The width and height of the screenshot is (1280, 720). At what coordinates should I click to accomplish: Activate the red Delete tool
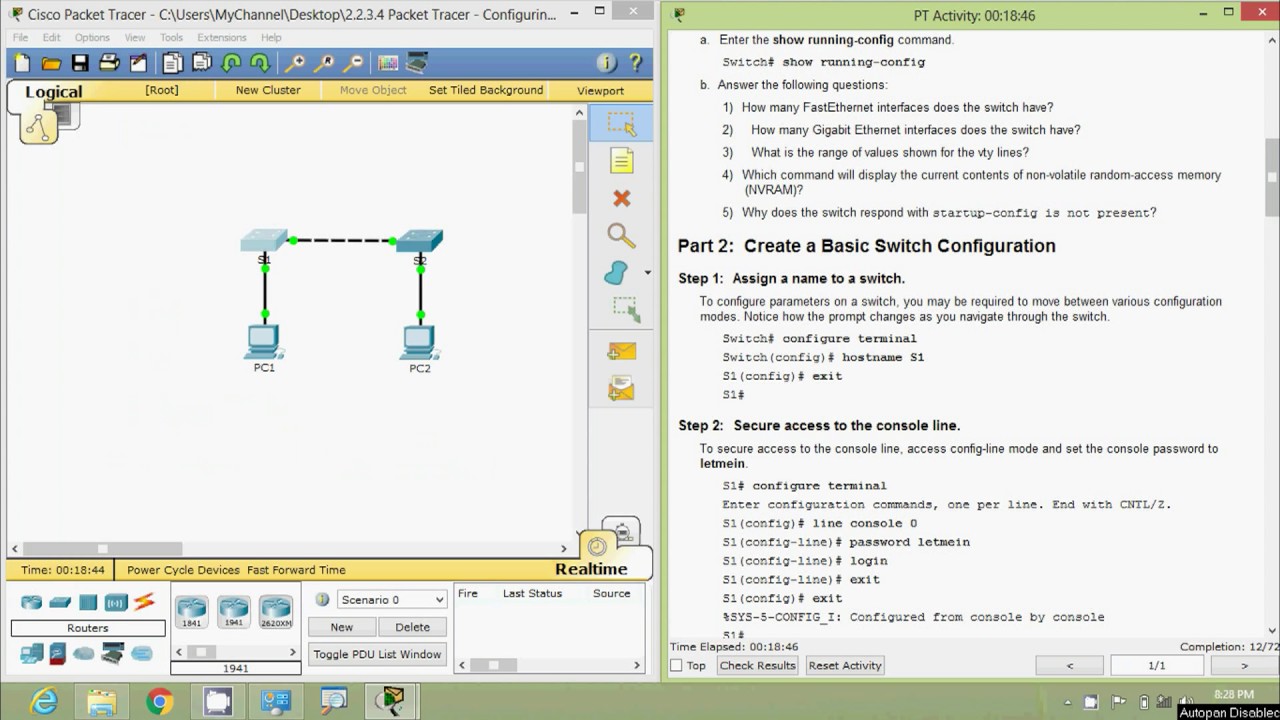point(621,198)
